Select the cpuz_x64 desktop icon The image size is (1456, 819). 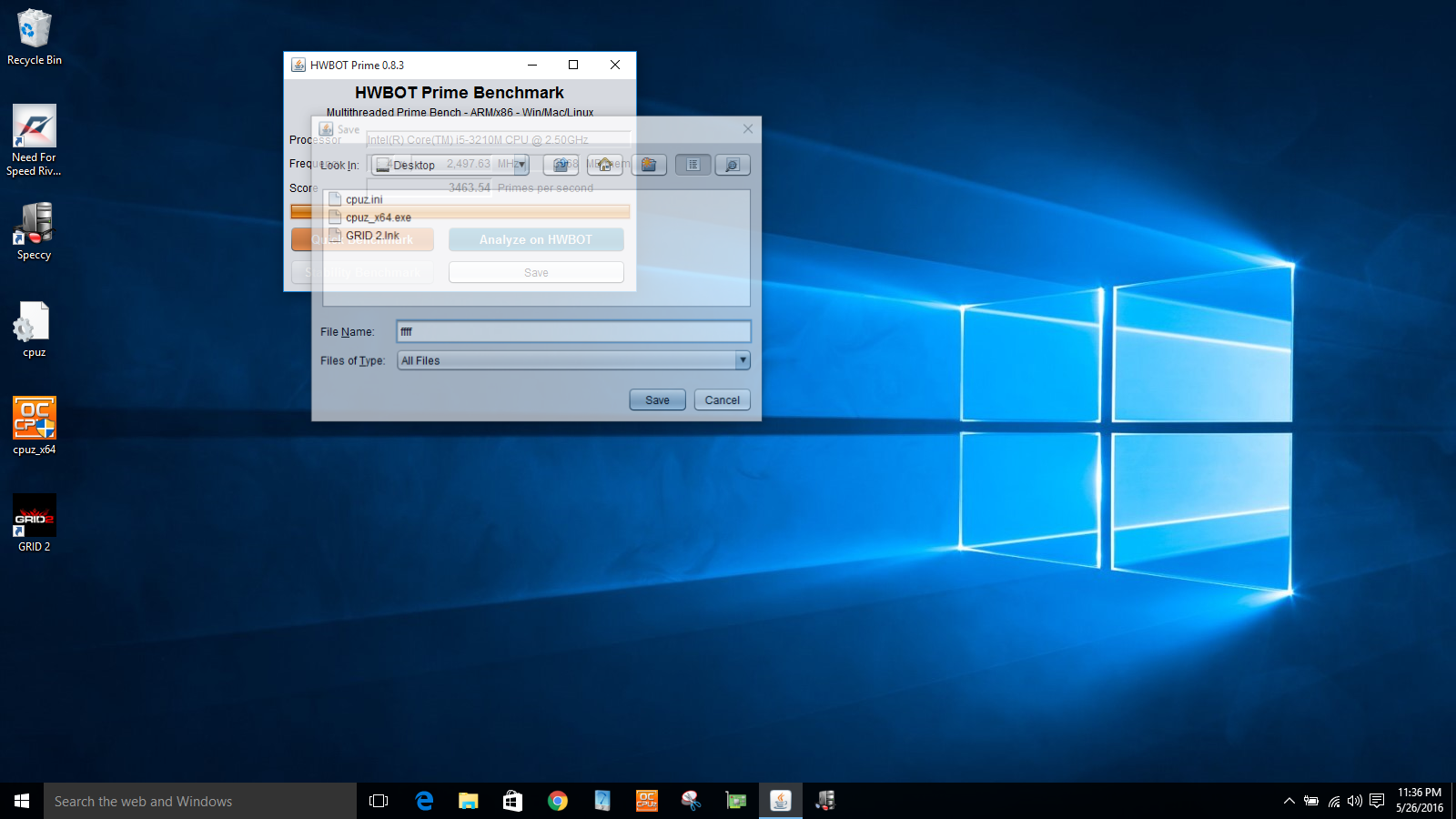[34, 426]
